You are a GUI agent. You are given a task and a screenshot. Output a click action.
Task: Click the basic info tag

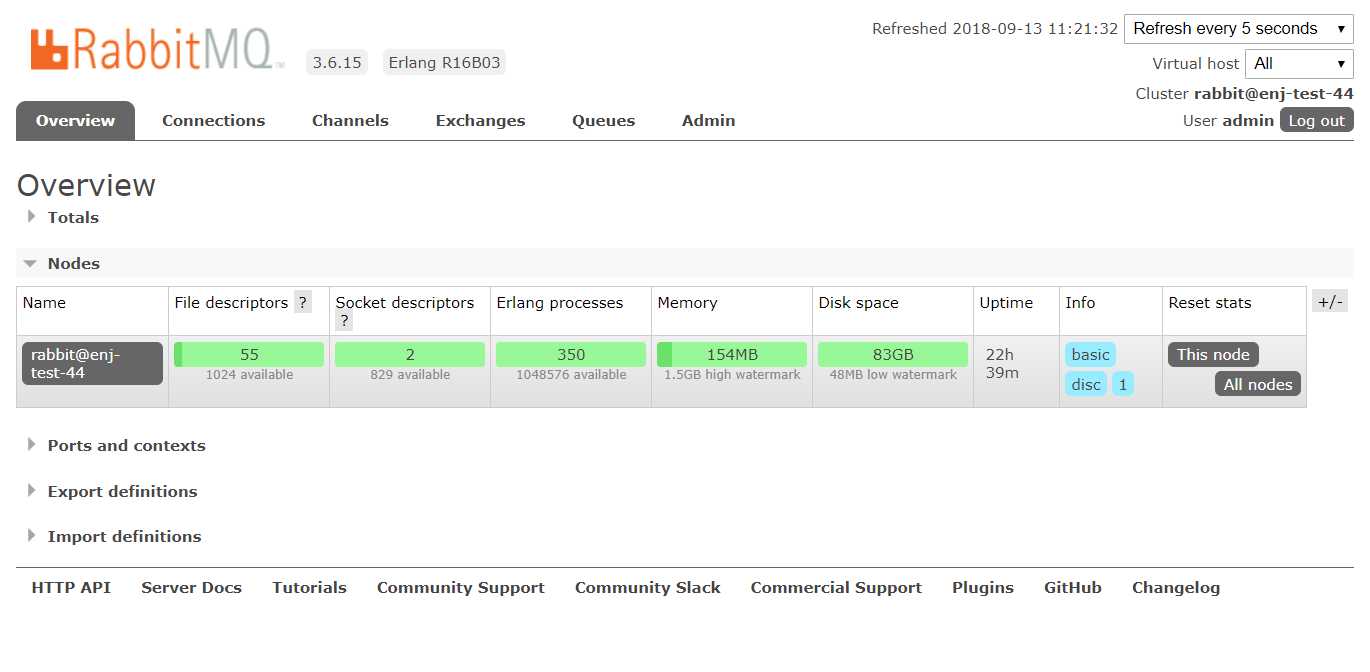point(1090,354)
